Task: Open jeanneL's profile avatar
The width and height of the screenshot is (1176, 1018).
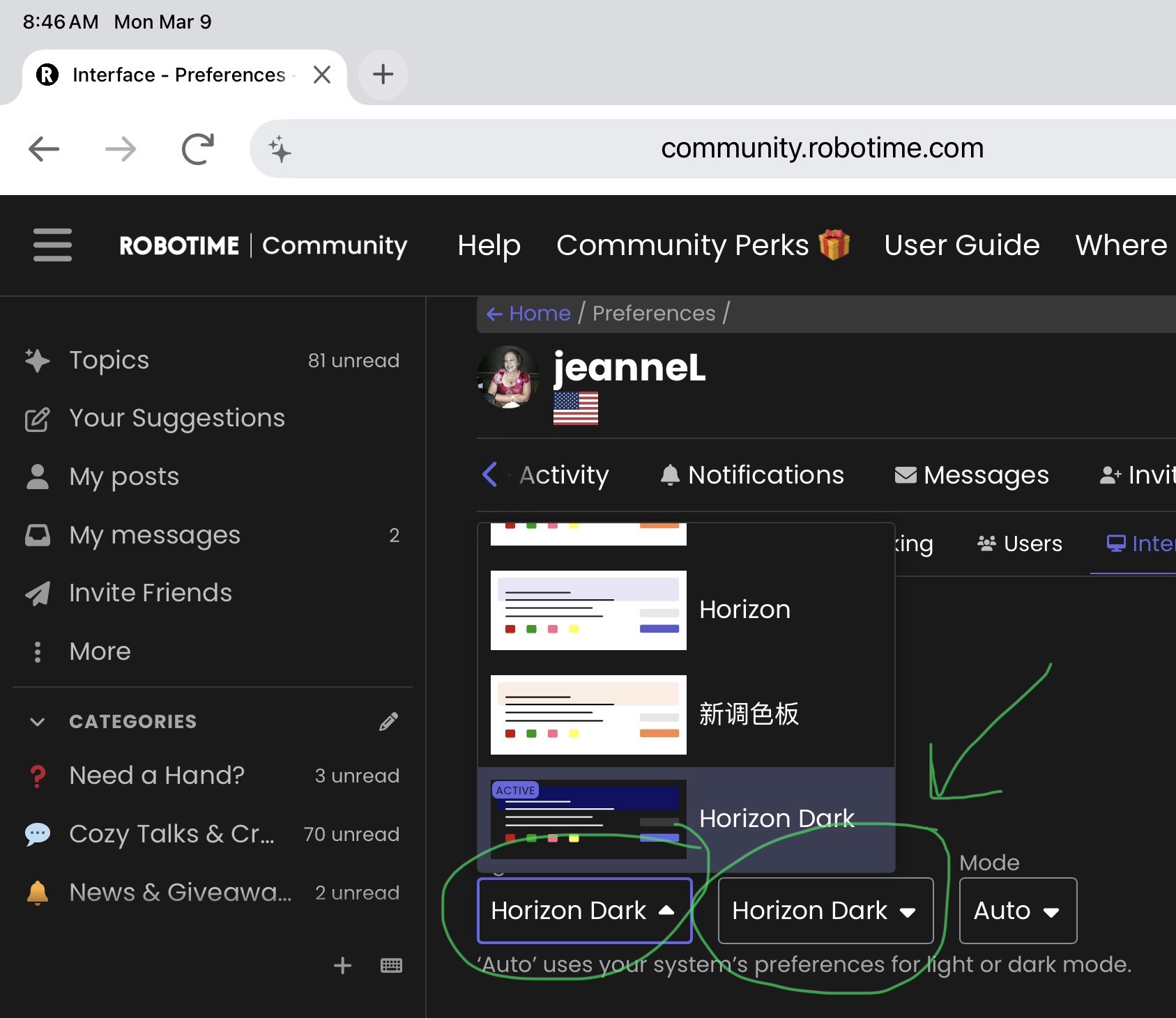Action: point(508,377)
